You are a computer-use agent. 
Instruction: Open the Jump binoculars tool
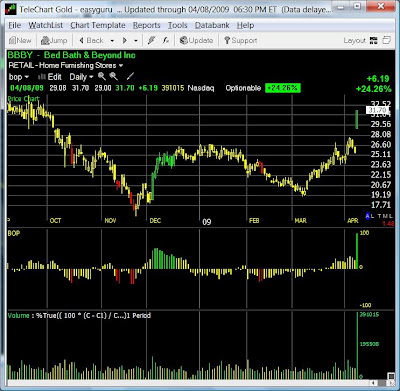[54, 41]
